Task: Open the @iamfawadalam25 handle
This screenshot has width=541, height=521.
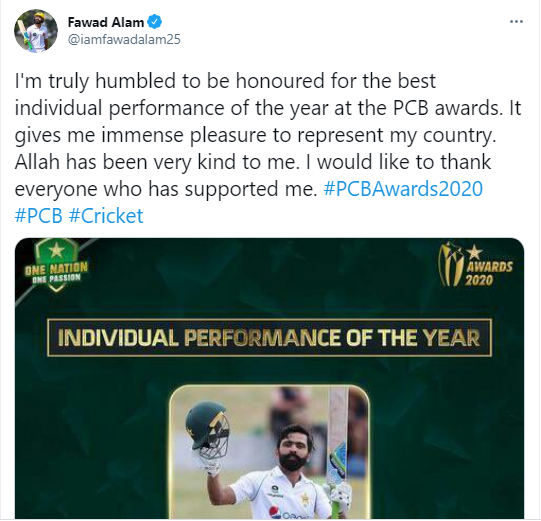Action: 124,39
